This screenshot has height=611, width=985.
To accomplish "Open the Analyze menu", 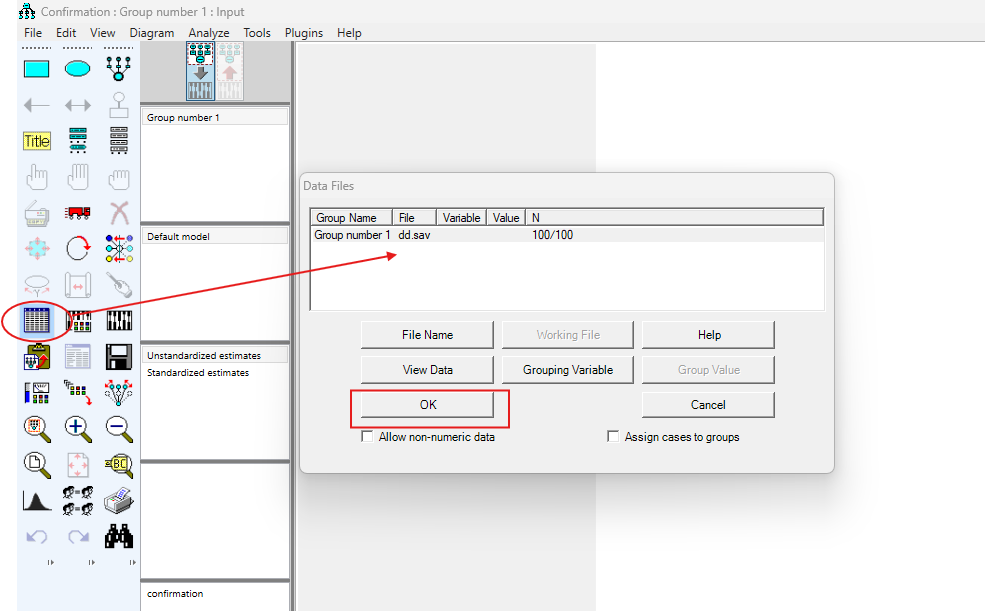I will coord(209,33).
